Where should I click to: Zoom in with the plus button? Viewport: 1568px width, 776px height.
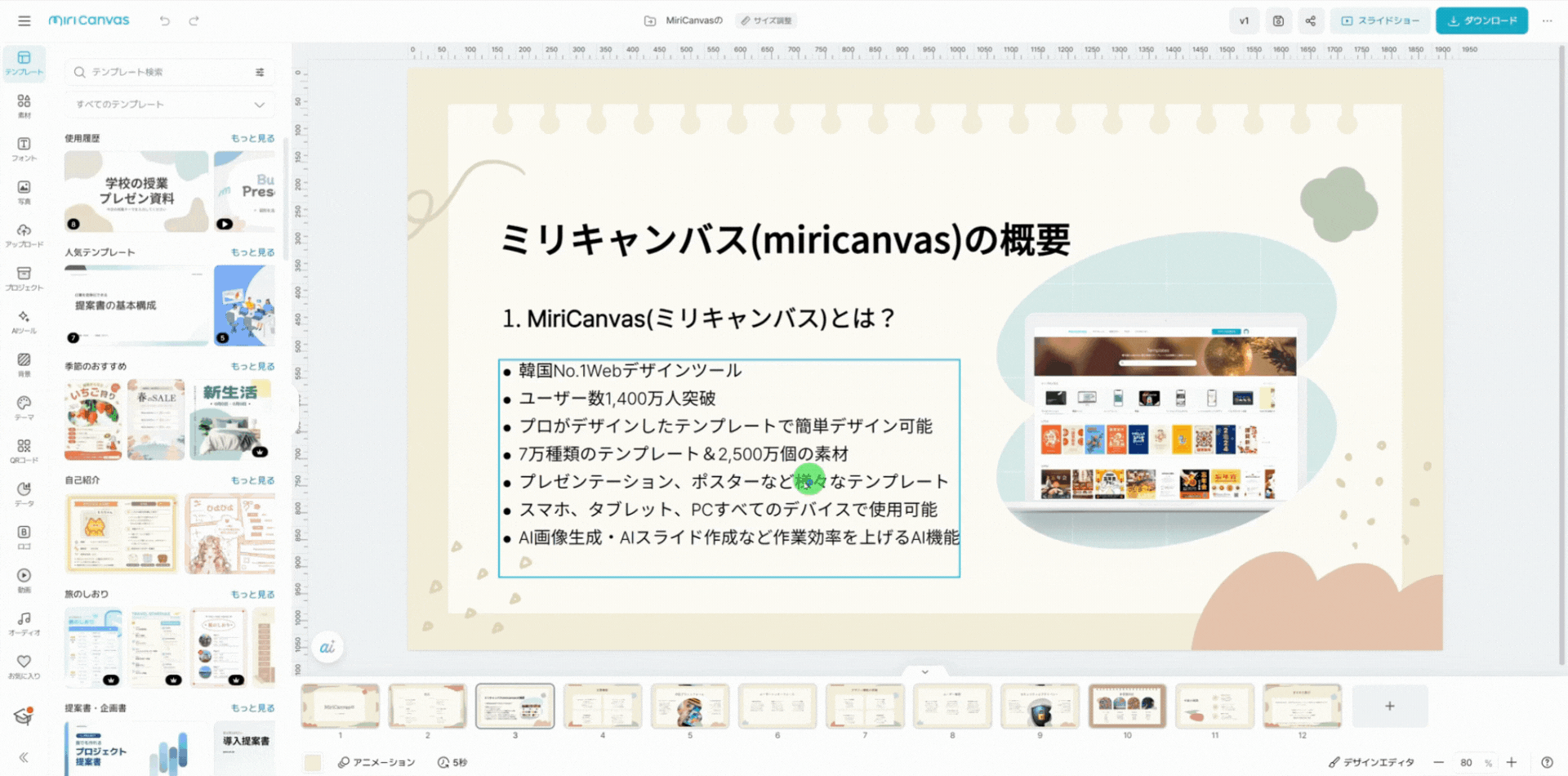tap(1512, 762)
